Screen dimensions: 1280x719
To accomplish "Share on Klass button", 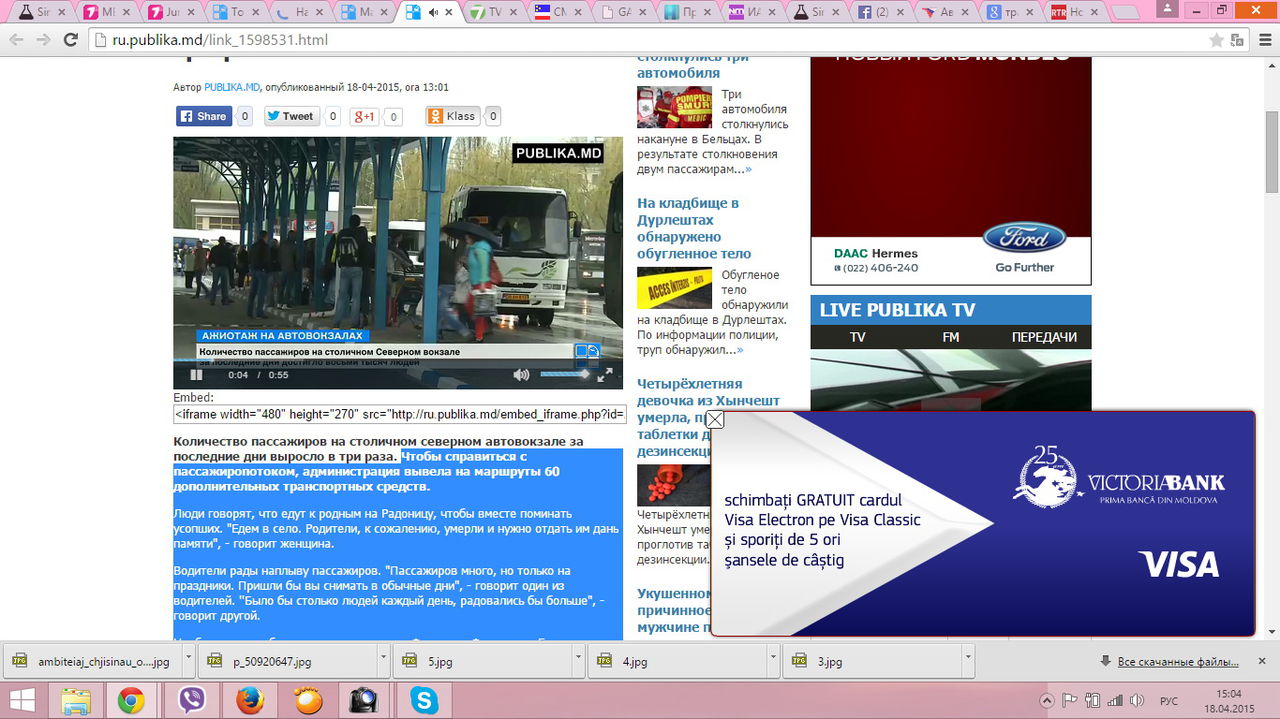I will (x=453, y=116).
